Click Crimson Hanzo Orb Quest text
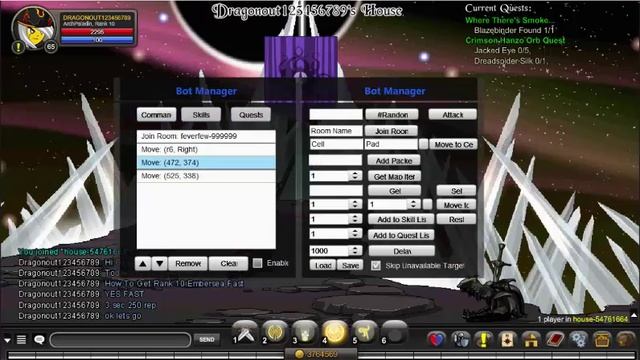The width and height of the screenshot is (640, 360). (515, 40)
